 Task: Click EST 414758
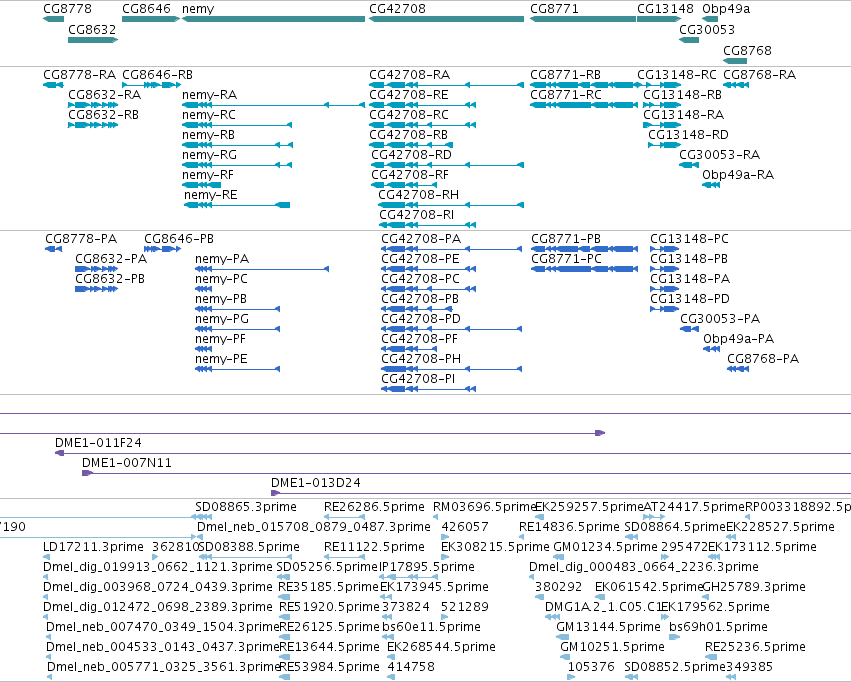point(411,667)
